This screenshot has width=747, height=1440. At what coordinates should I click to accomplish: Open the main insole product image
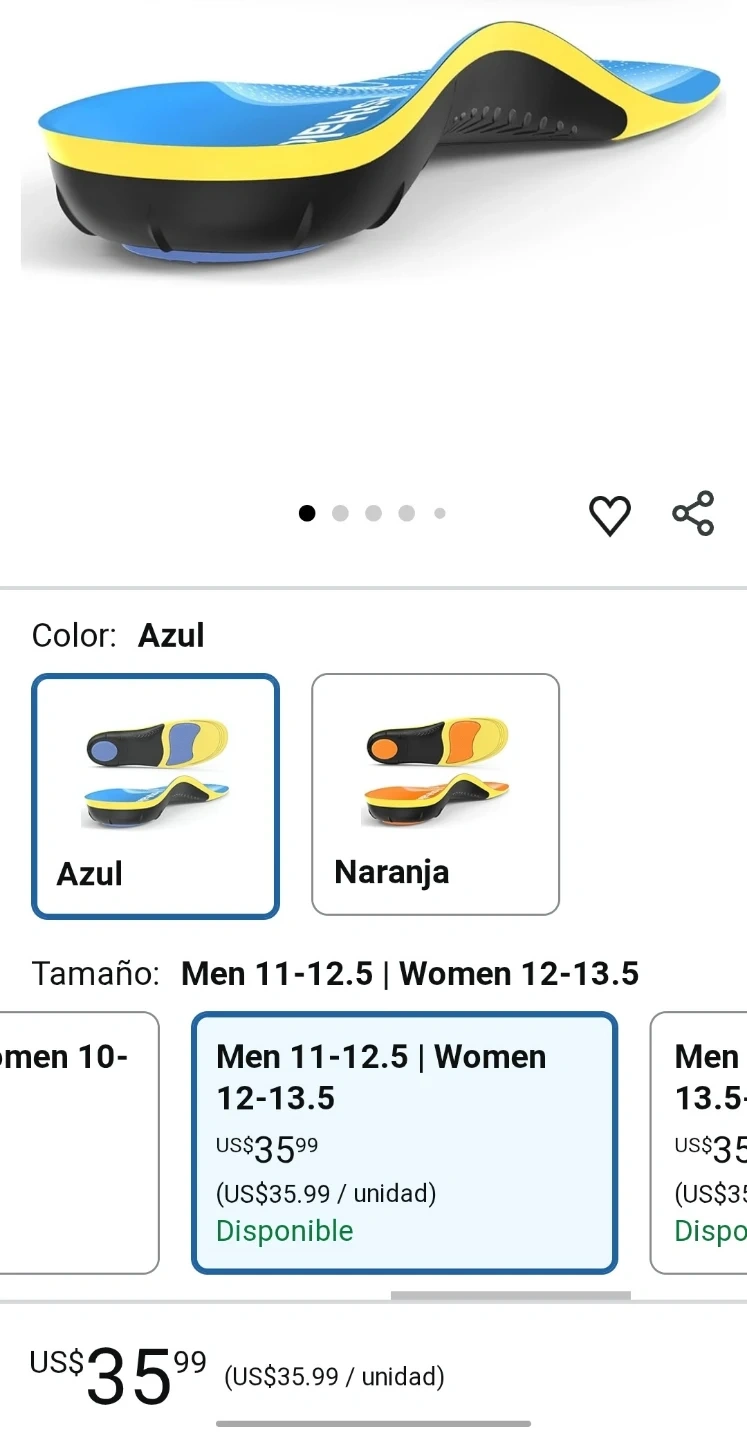pyautogui.click(x=373, y=150)
